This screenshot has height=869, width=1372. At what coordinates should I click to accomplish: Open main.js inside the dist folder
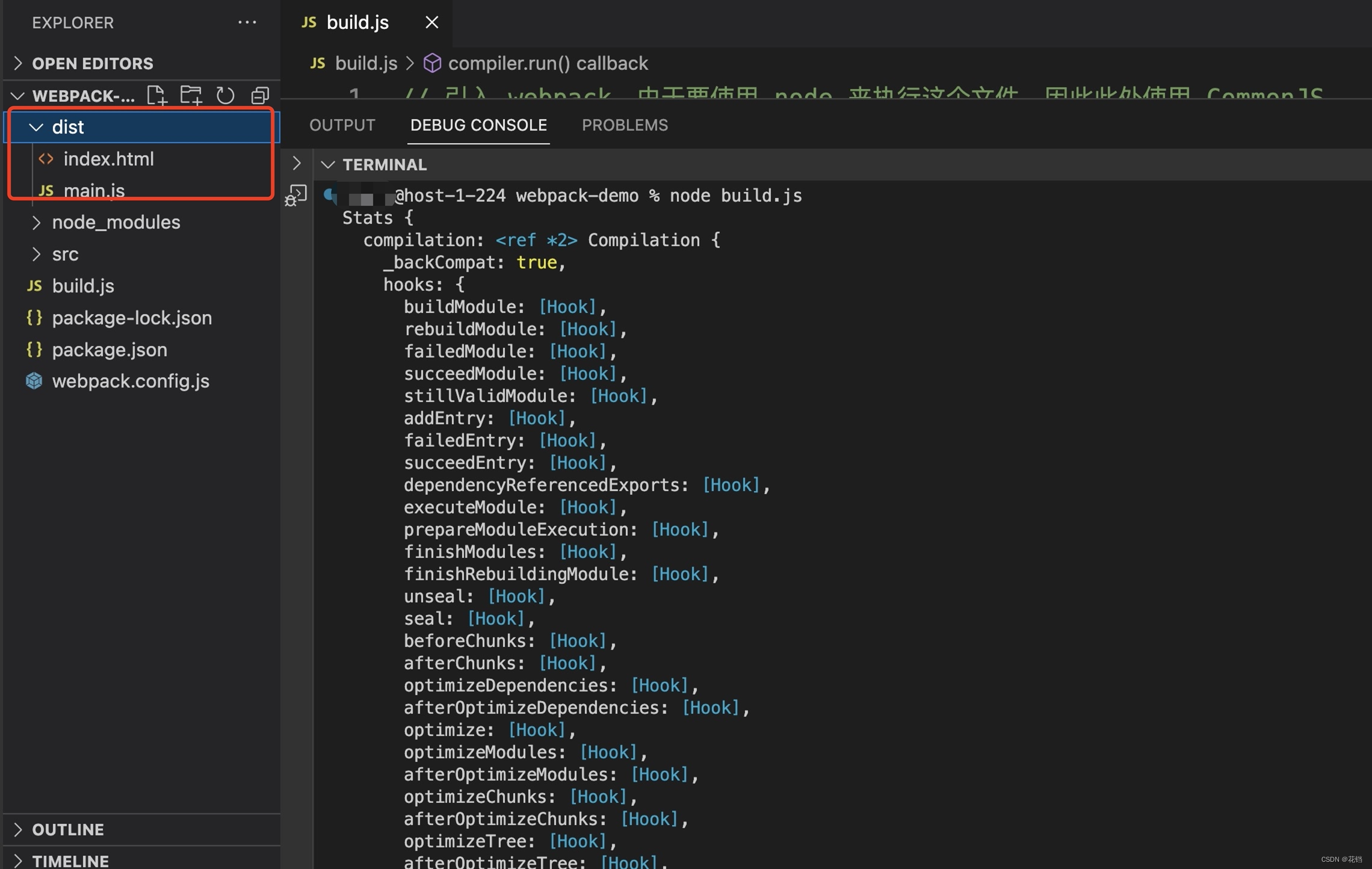click(95, 190)
